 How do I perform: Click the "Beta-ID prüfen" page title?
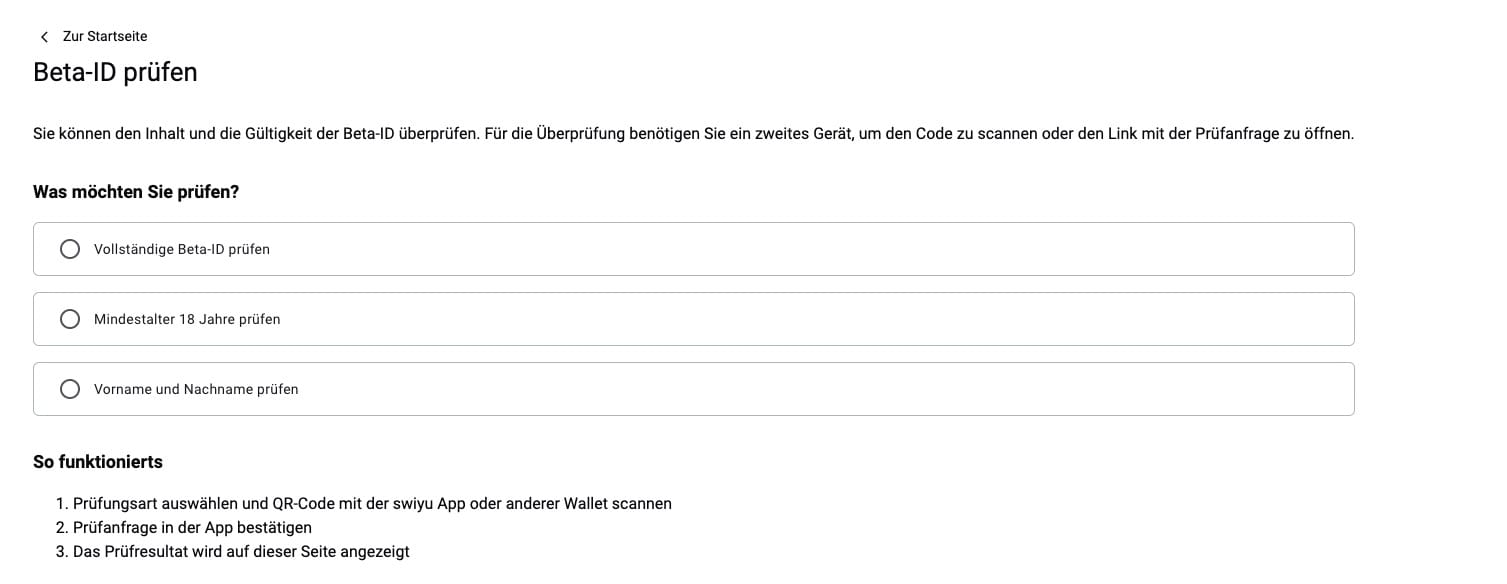click(x=115, y=73)
